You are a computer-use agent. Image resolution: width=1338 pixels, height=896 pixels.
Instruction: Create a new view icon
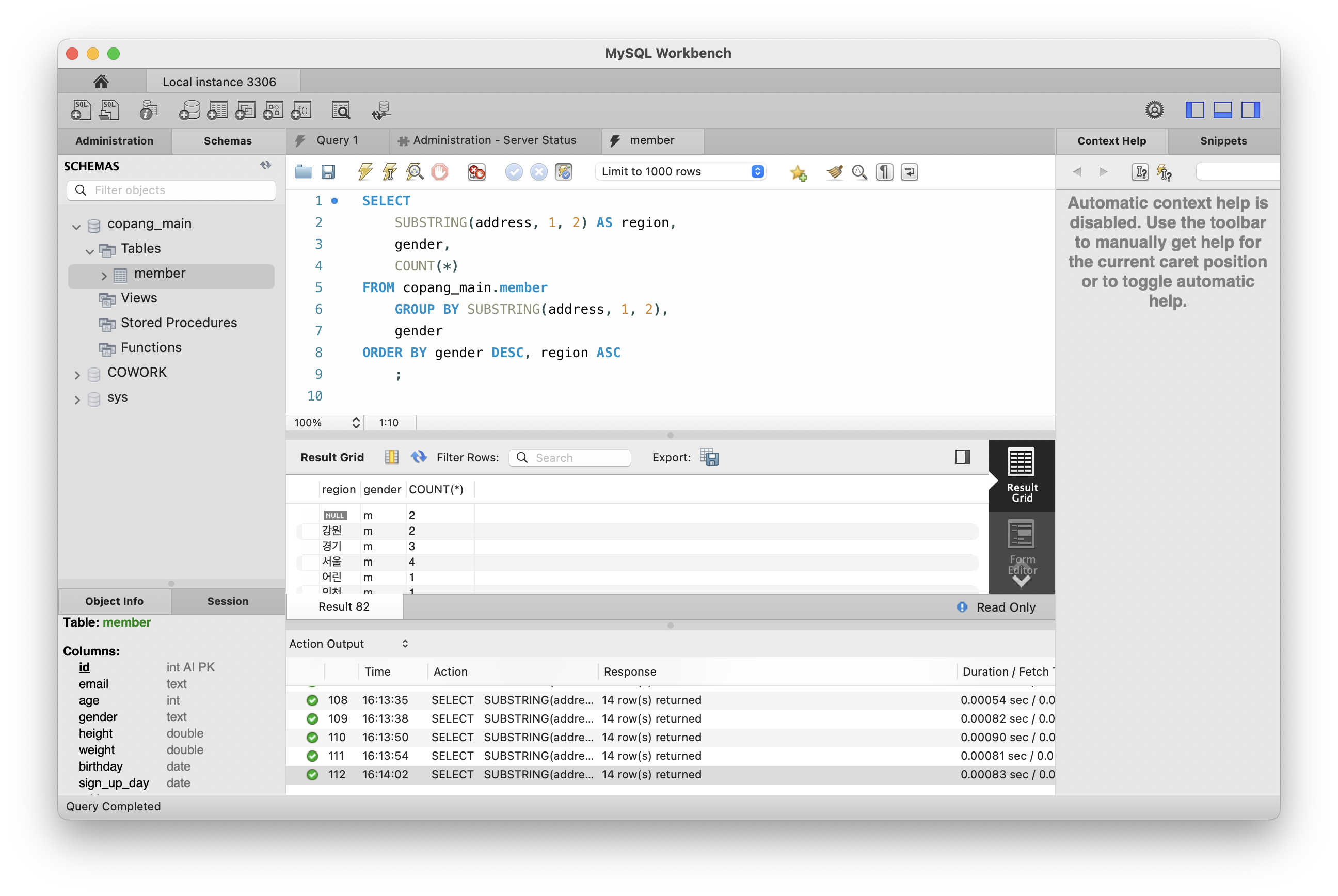click(245, 110)
